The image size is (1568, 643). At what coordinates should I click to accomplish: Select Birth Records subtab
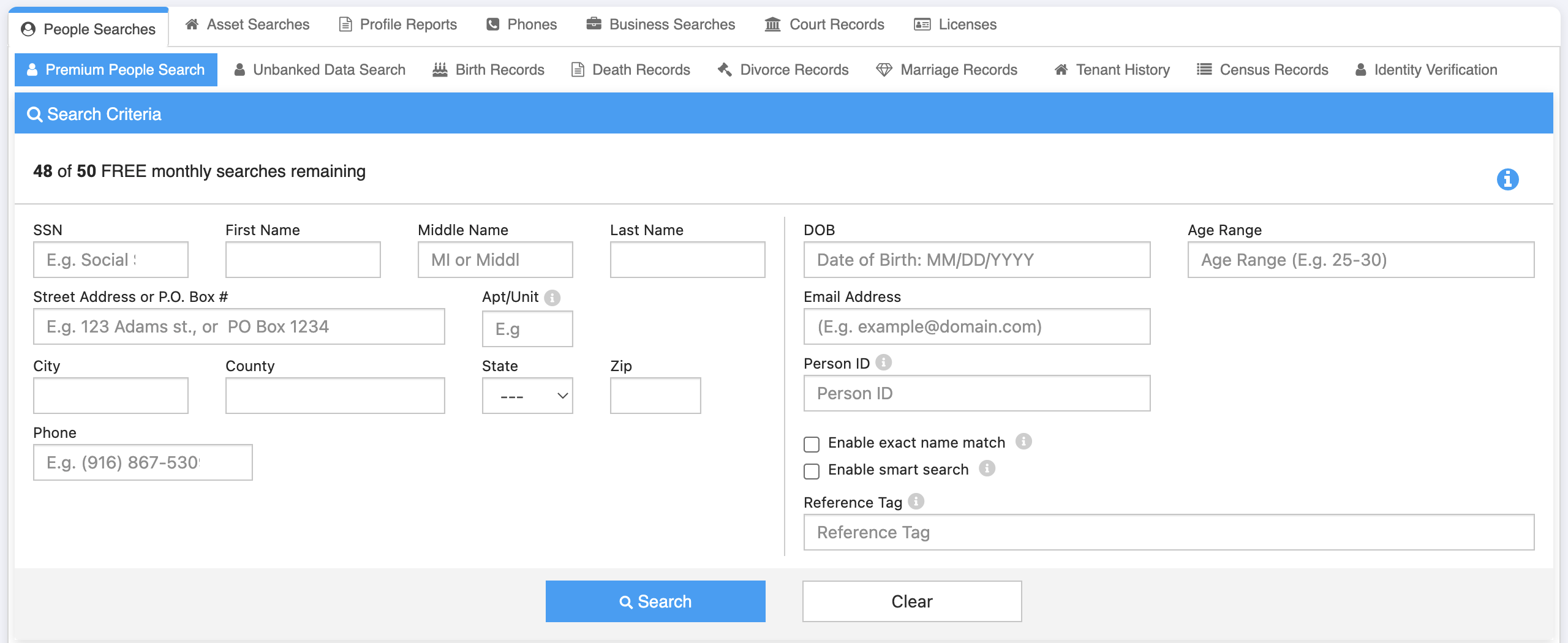click(x=489, y=70)
